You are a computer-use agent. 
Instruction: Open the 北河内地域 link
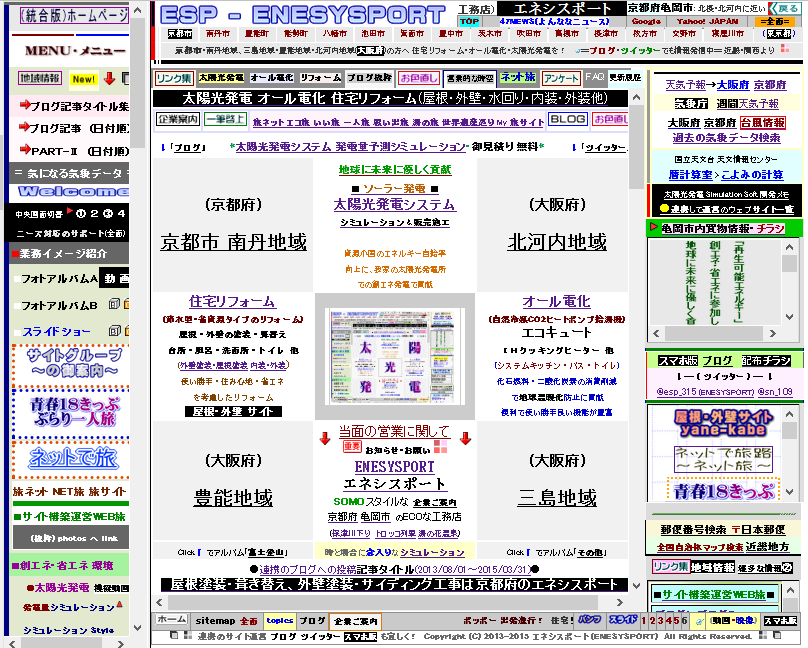tap(557, 242)
